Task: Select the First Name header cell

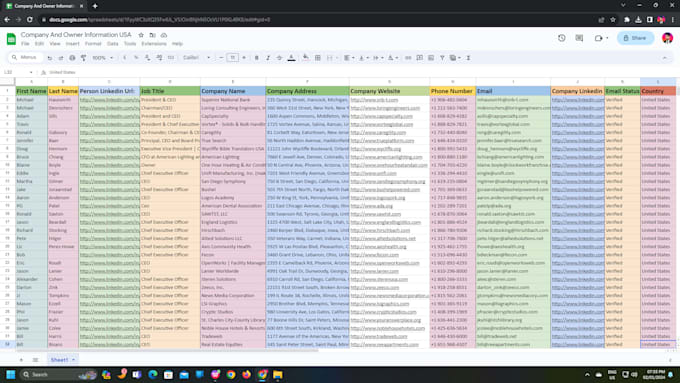Action: [x=31, y=91]
